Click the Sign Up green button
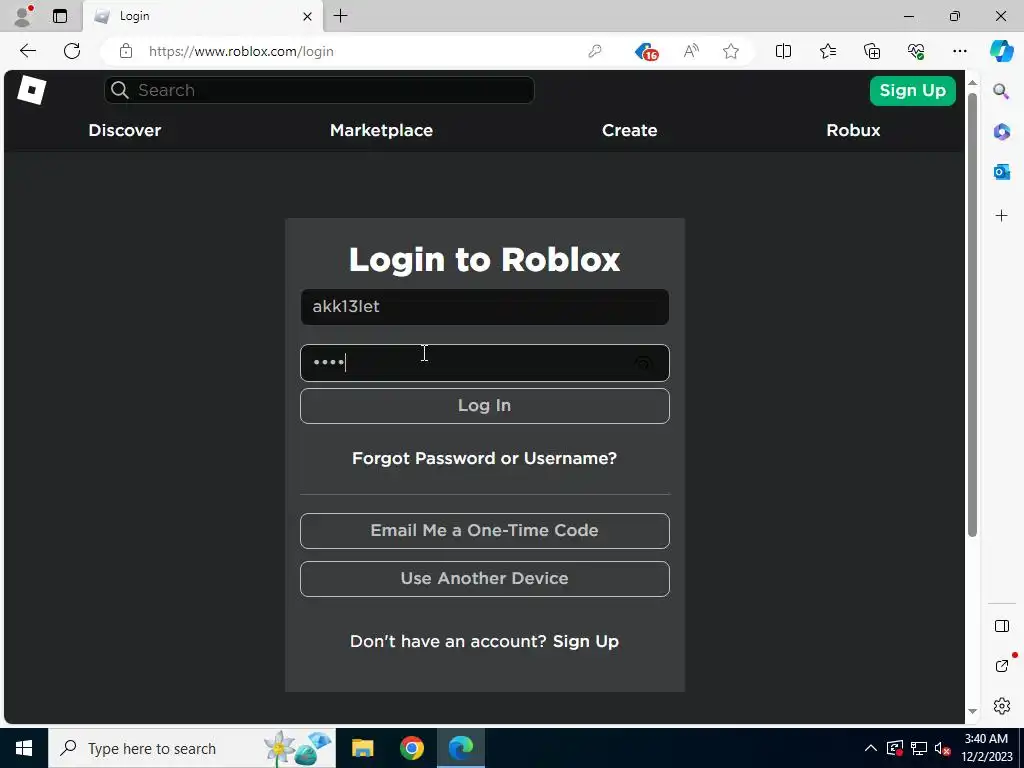Screen dimensions: 1024x768 tap(912, 90)
